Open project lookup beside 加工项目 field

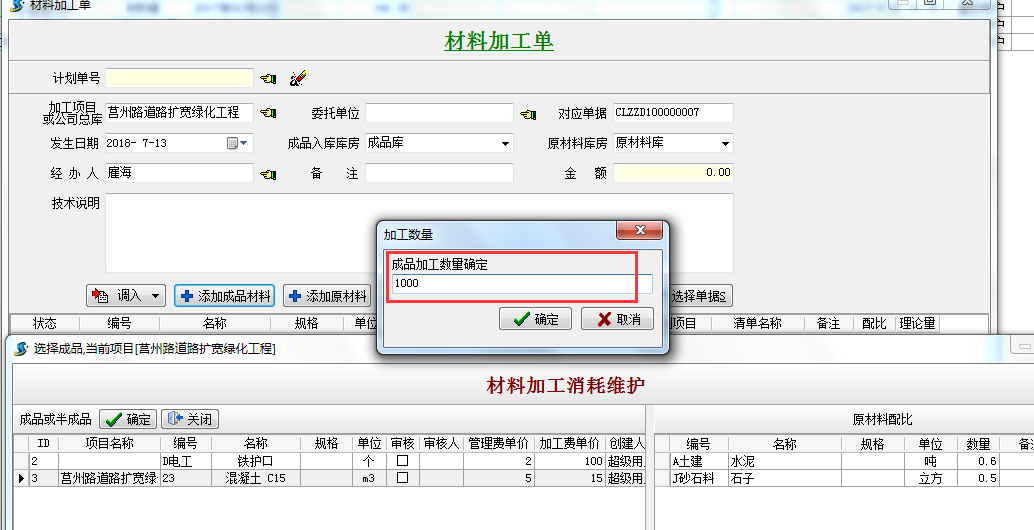tap(268, 113)
